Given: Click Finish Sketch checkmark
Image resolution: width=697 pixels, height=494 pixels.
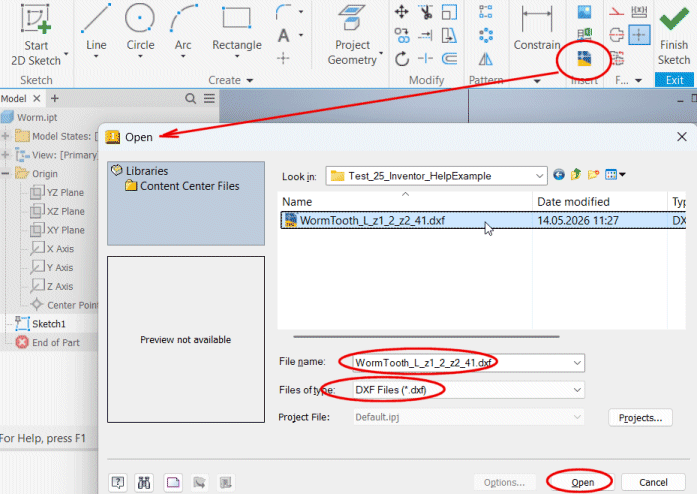Looking at the screenshot, I should tap(674, 35).
